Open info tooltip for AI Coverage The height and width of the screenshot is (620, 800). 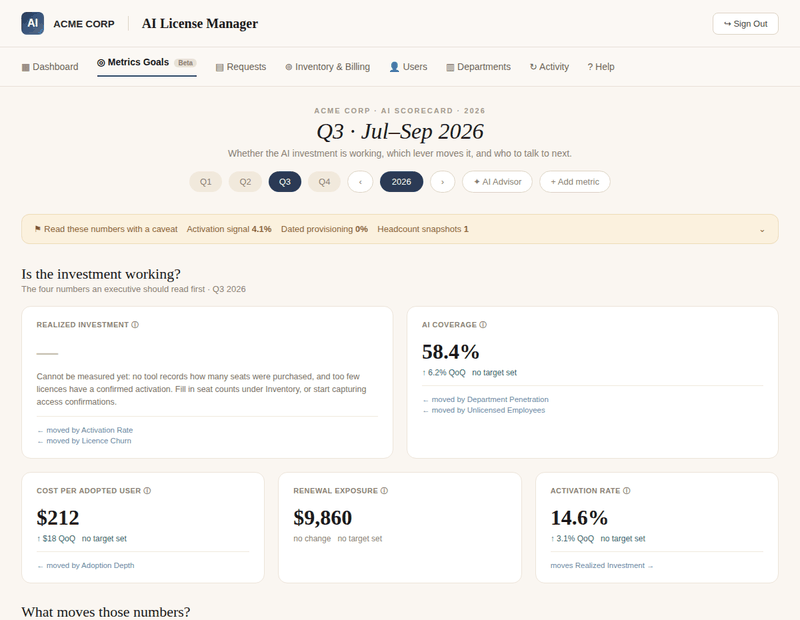[483, 325]
